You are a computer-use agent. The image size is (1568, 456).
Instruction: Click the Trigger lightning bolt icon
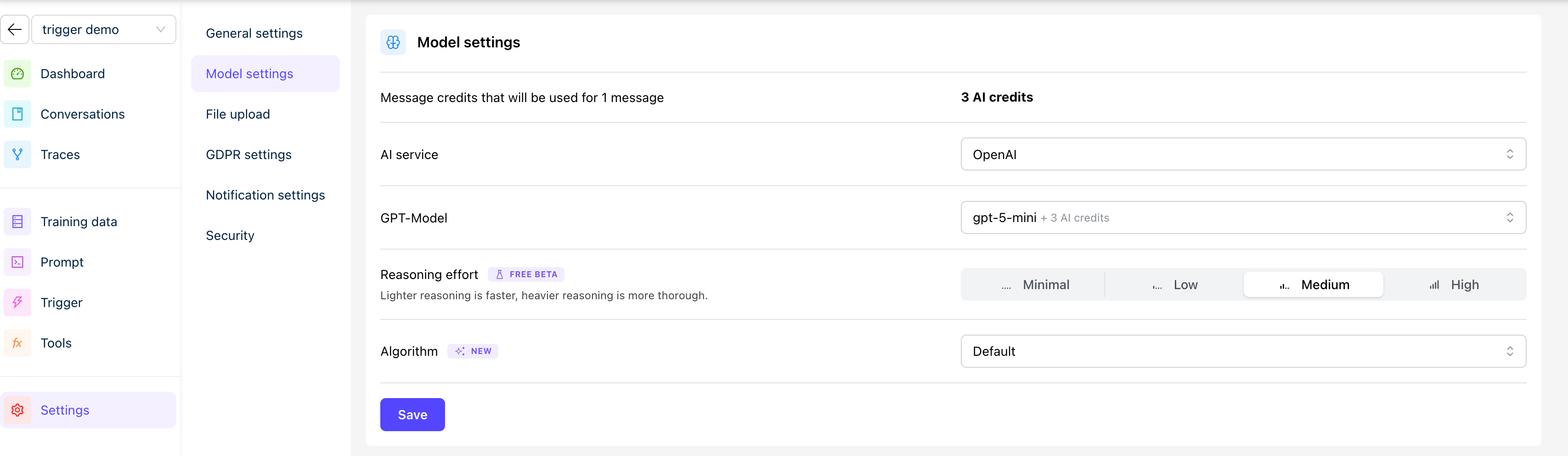17,302
